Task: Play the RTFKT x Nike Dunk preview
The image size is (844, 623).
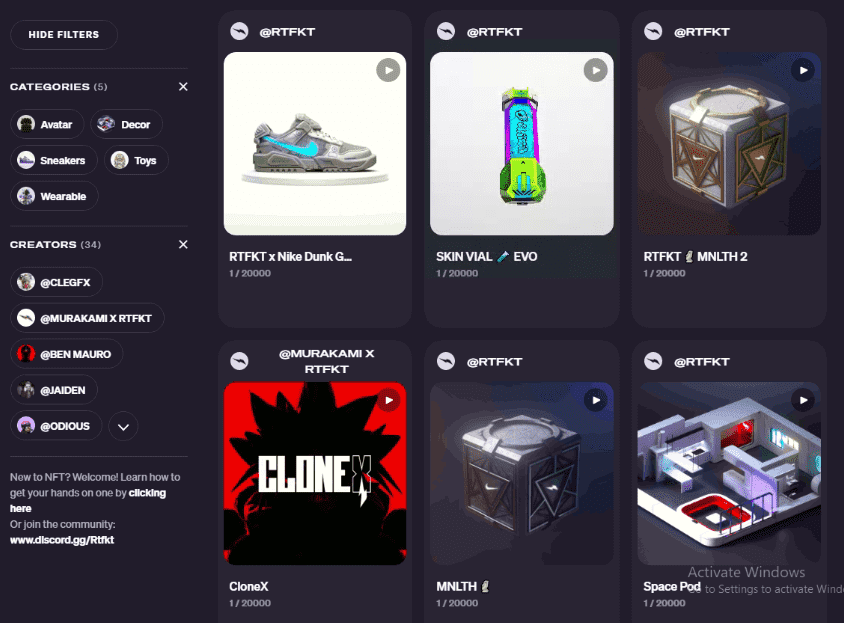Action: pos(388,70)
